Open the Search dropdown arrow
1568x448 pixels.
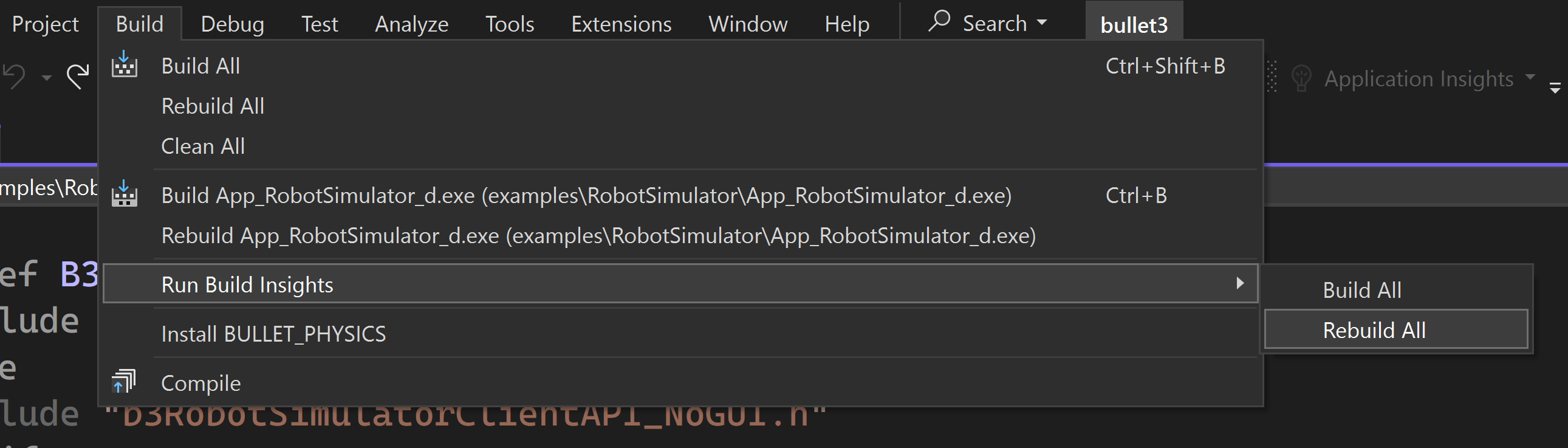point(1042,23)
